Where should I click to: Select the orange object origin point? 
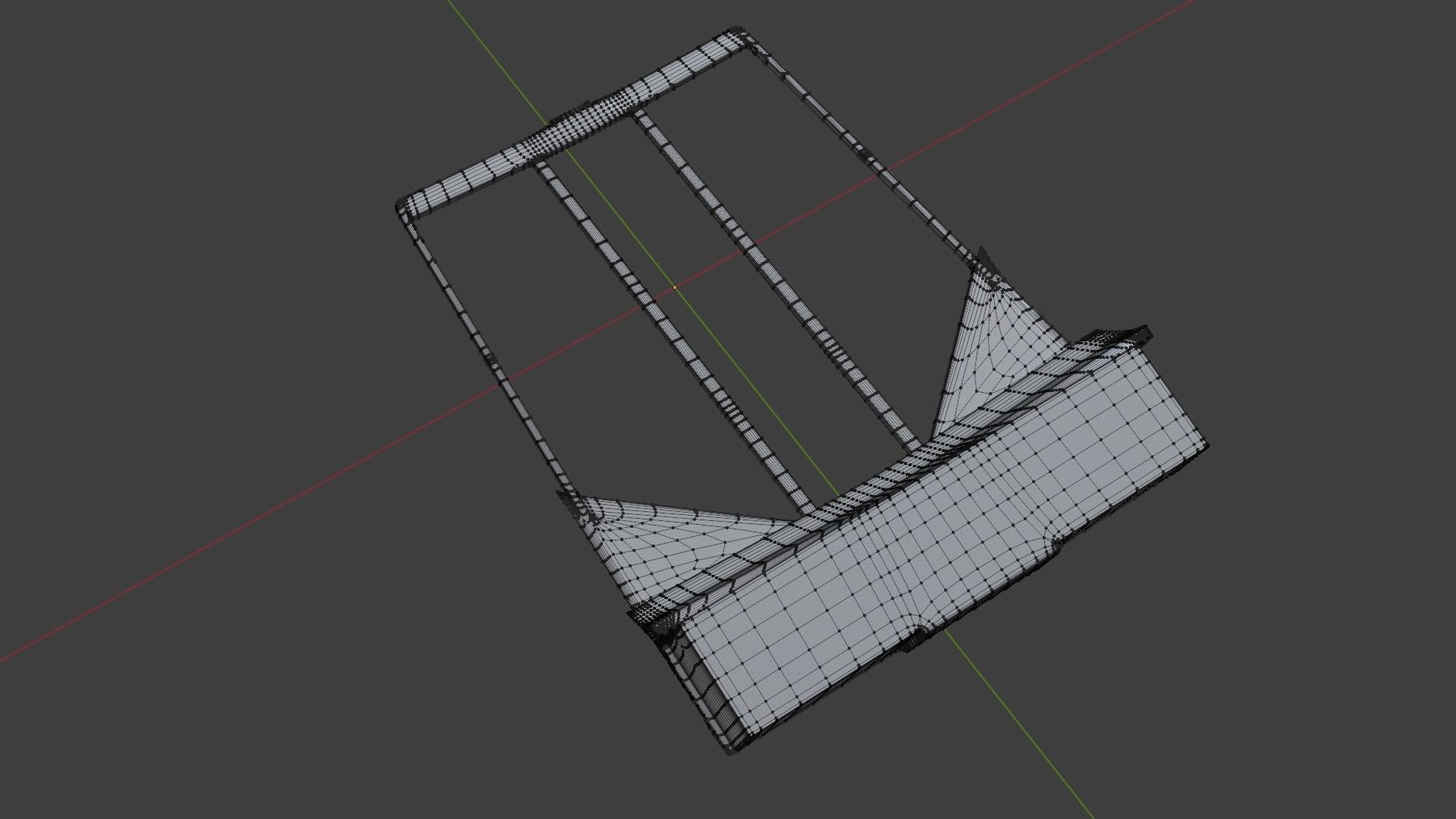tap(675, 287)
